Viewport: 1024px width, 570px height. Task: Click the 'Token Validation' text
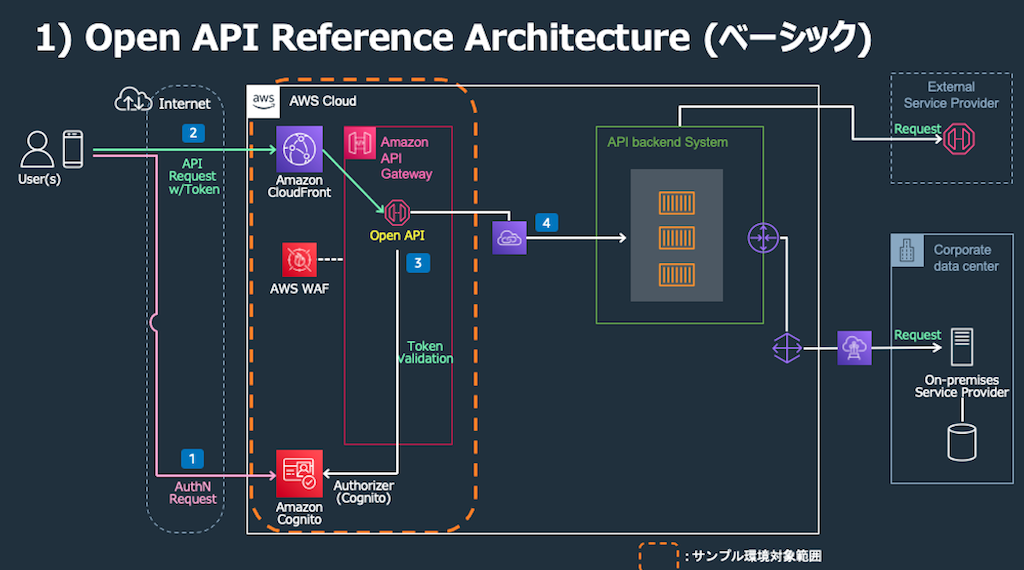tap(424, 353)
